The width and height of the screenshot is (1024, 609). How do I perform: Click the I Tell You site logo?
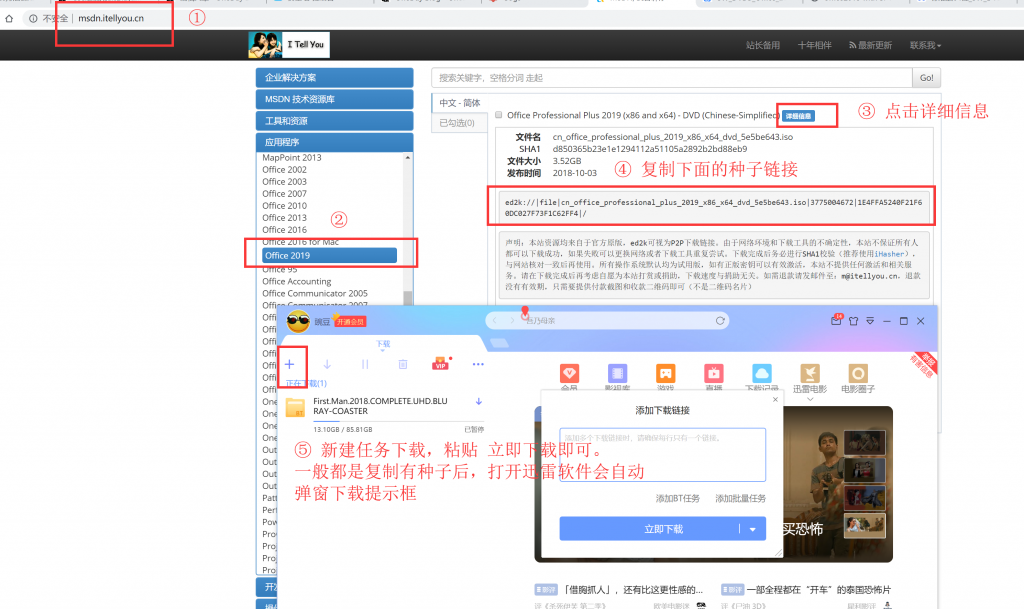coord(289,44)
